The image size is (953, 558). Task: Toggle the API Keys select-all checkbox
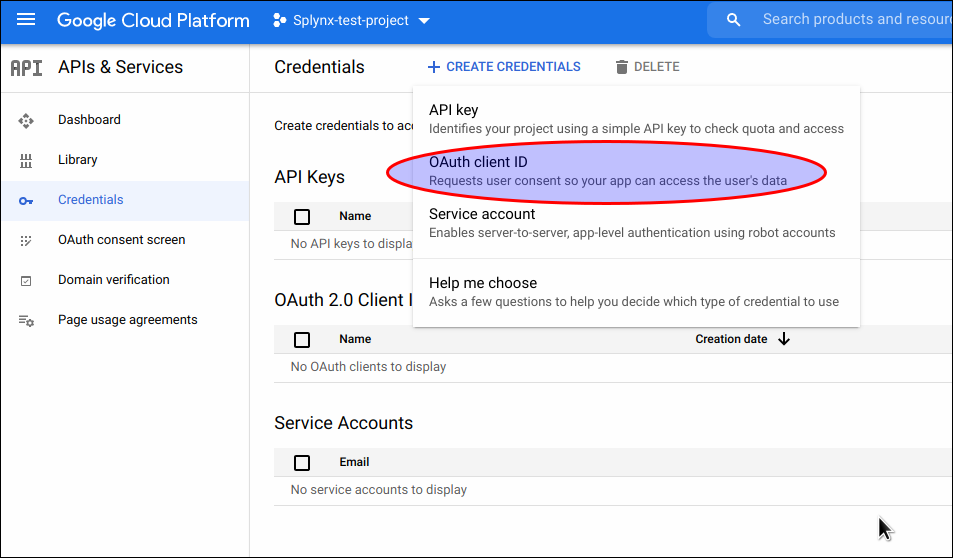(302, 216)
